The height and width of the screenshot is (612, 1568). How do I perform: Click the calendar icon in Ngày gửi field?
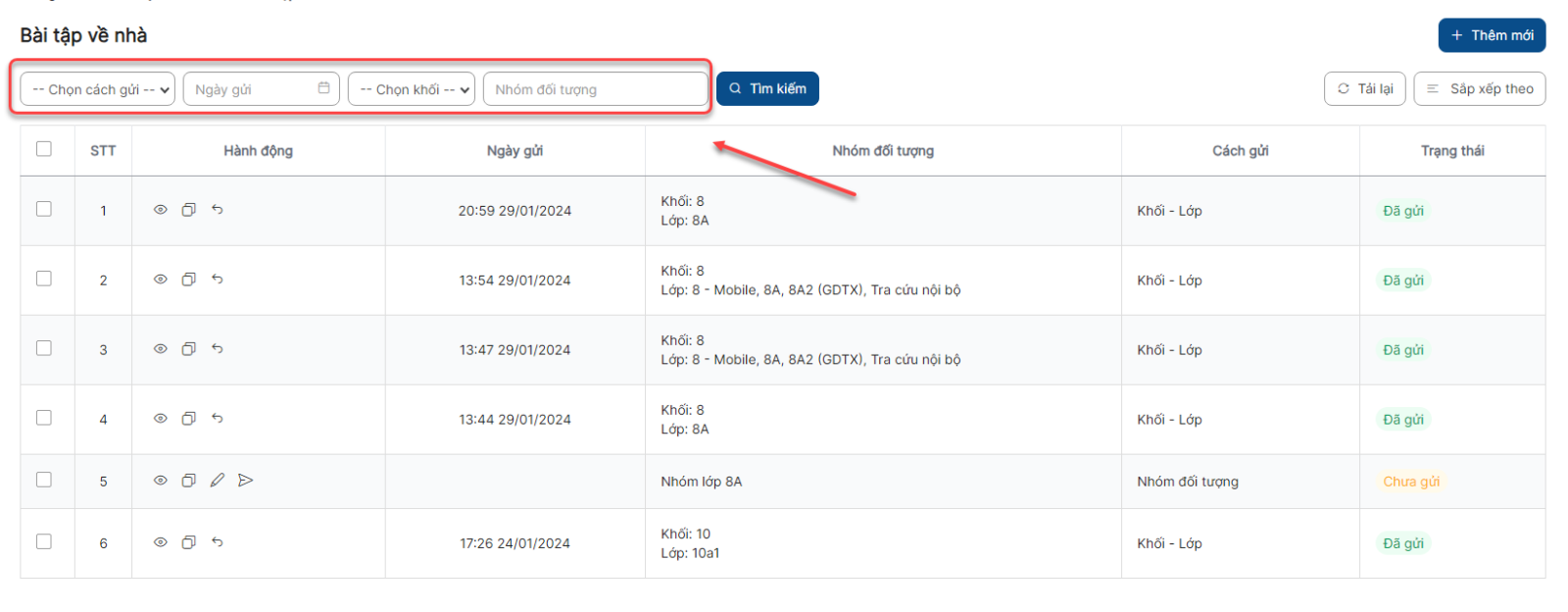click(x=324, y=88)
